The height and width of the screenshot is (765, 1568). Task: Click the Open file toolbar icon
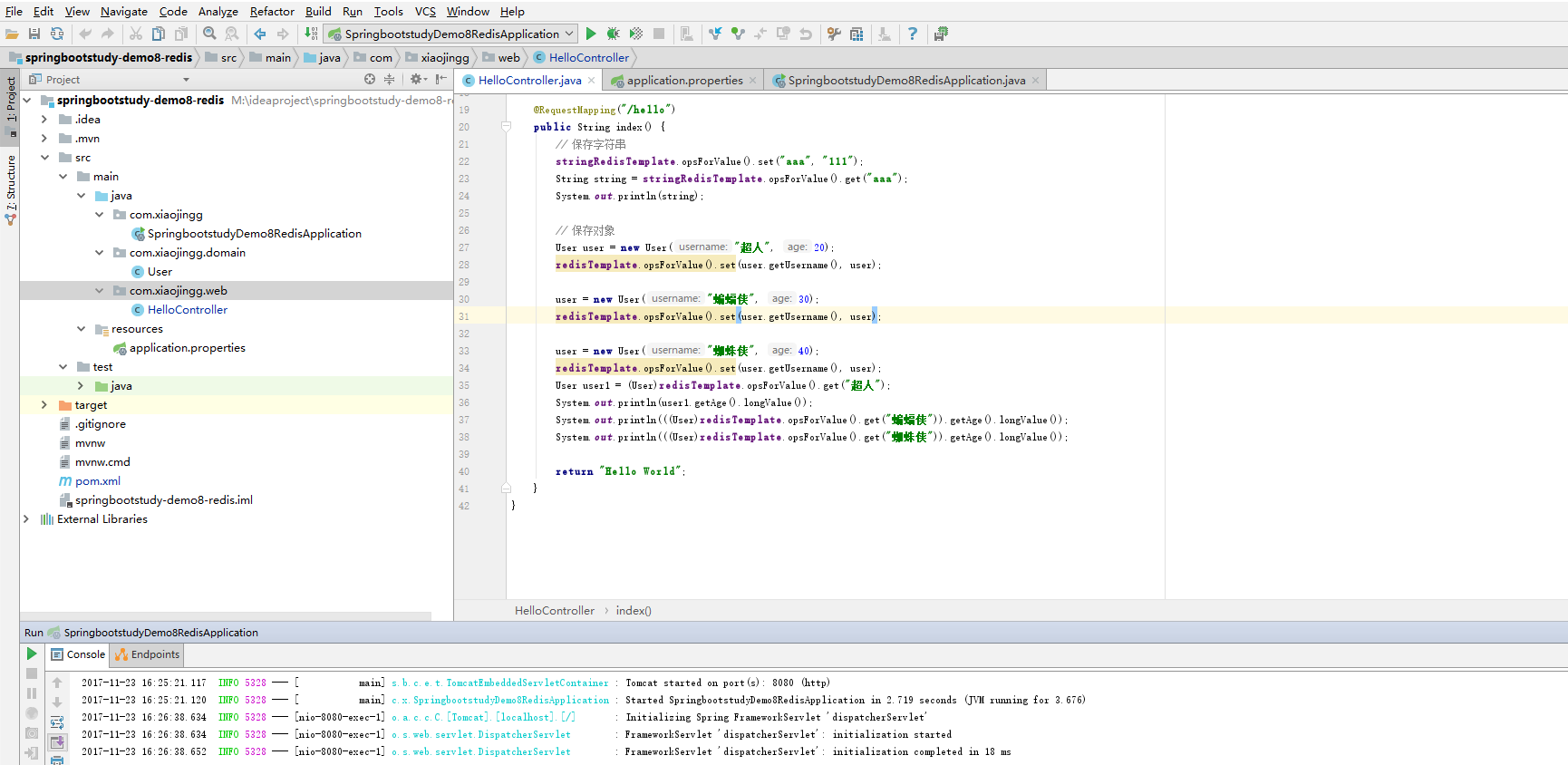[x=12, y=34]
